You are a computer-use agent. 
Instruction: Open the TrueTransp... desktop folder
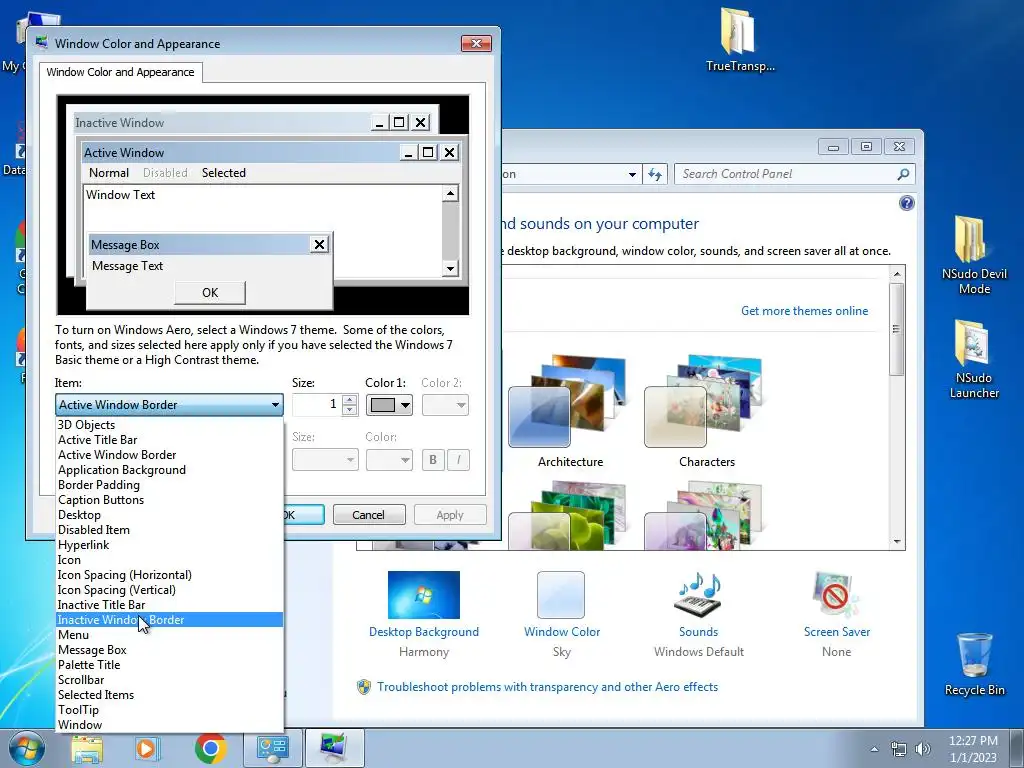[x=739, y=39]
